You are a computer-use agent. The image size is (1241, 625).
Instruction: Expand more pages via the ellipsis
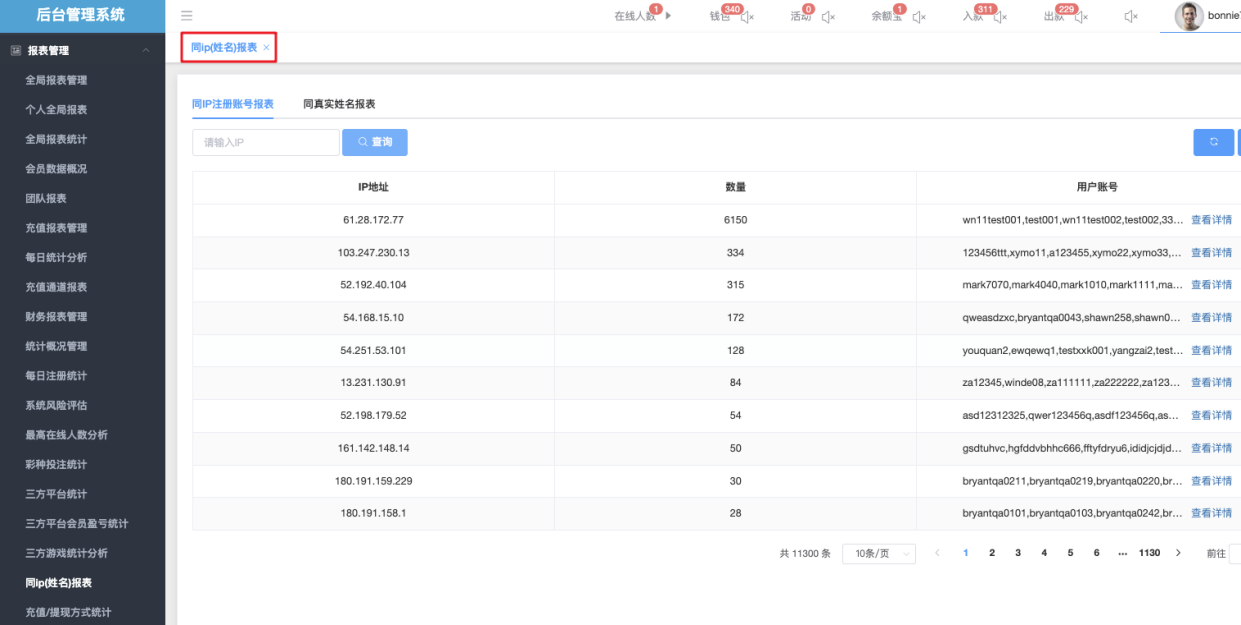coord(1122,553)
